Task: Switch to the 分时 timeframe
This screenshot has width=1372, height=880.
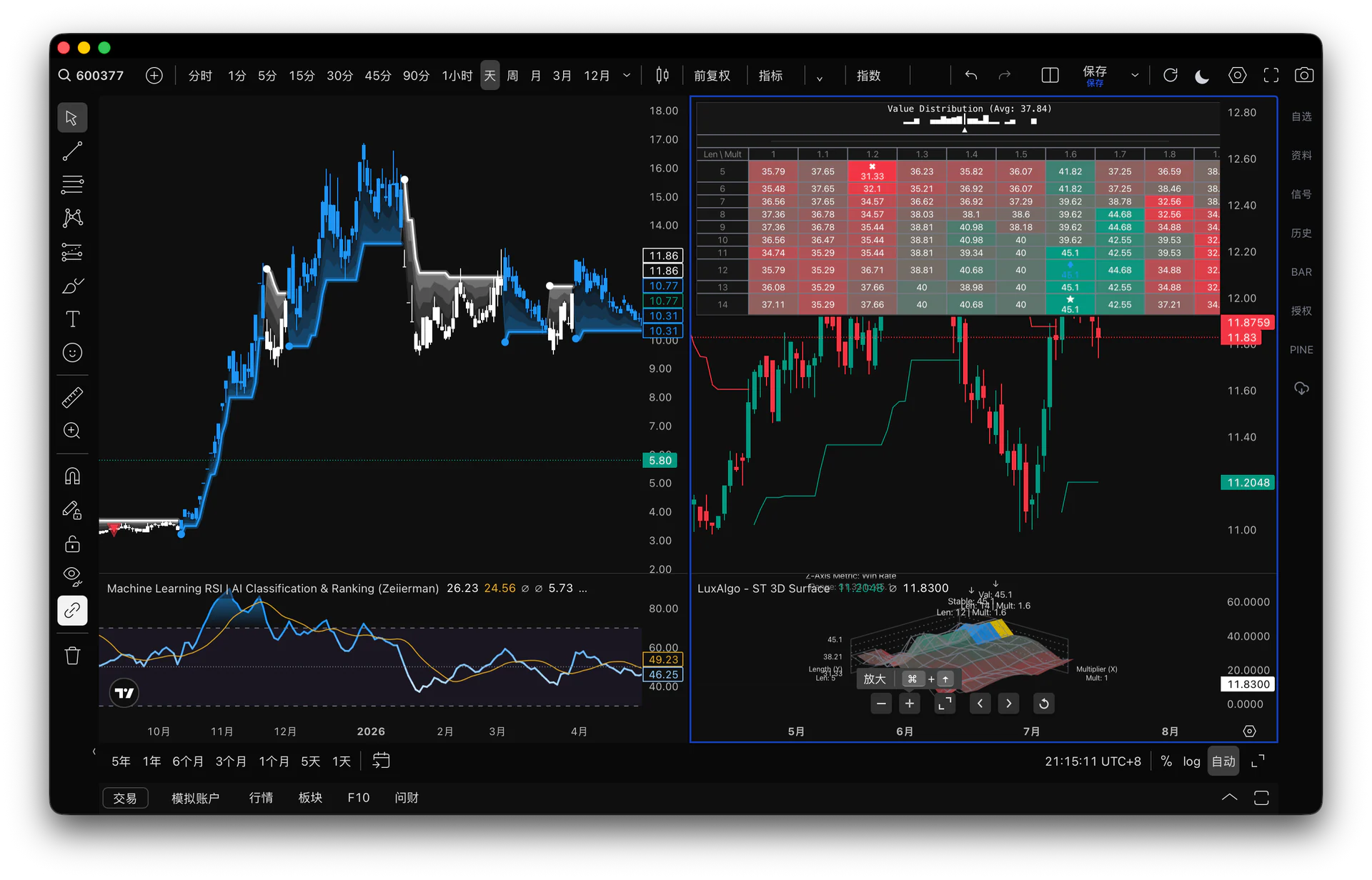Action: (200, 76)
